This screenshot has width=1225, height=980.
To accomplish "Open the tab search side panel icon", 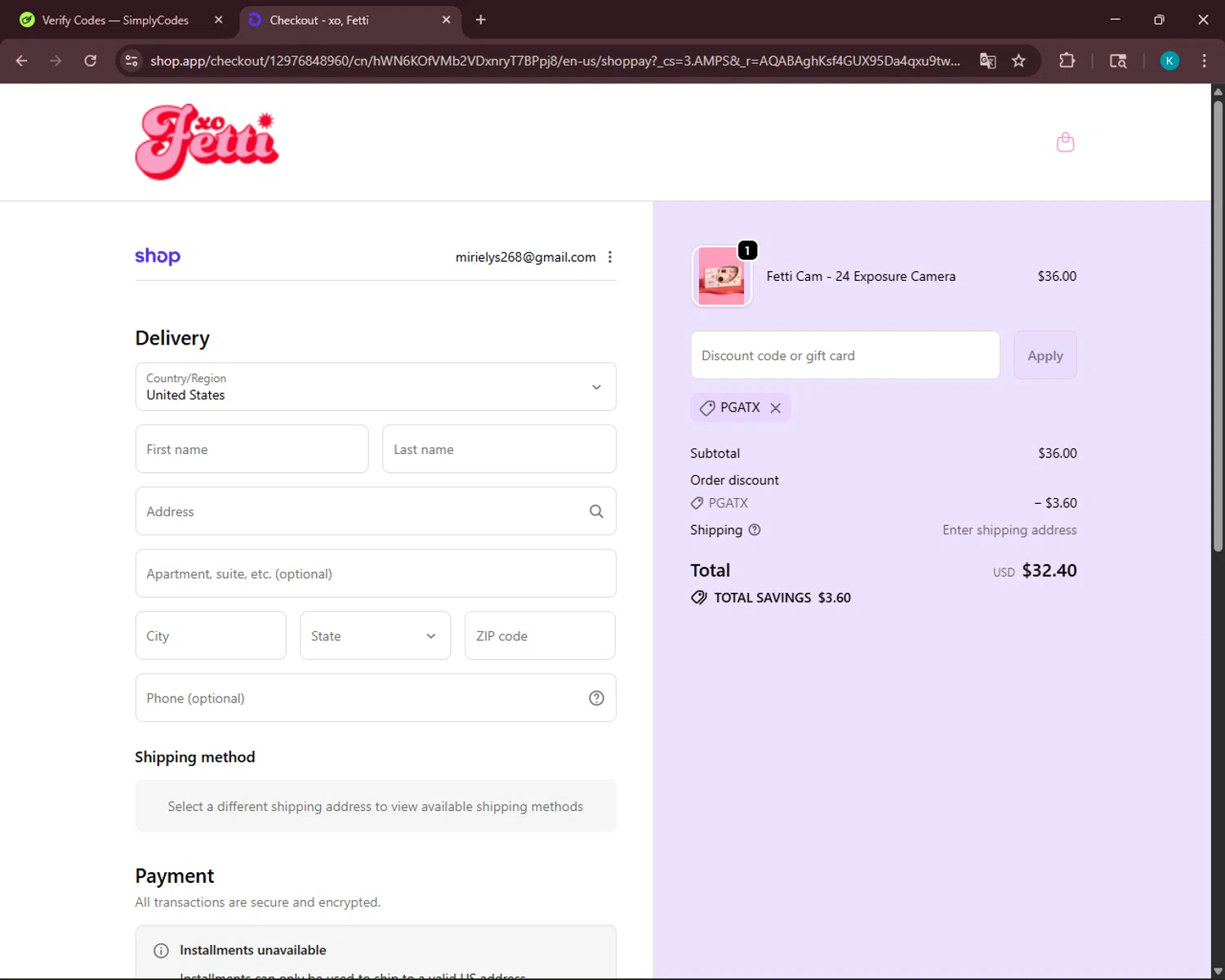I will pos(1118,60).
